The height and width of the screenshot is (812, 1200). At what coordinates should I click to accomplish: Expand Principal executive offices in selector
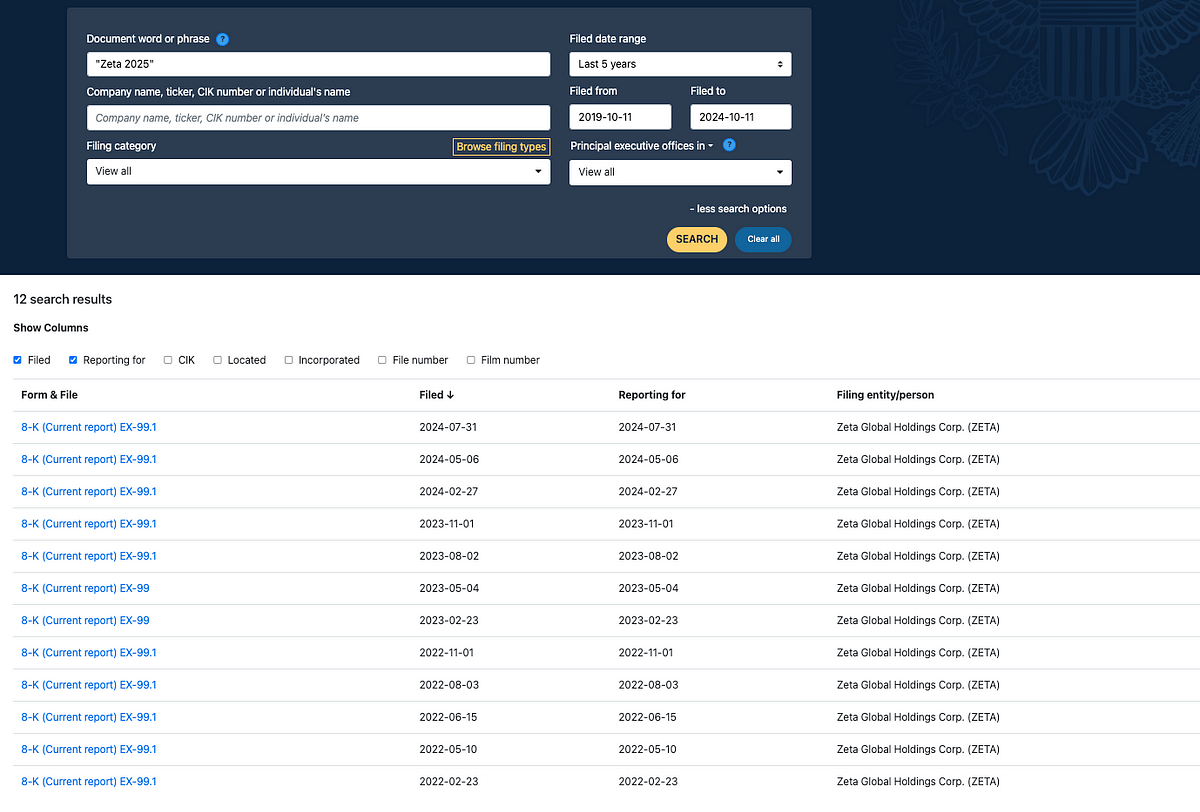click(x=642, y=145)
